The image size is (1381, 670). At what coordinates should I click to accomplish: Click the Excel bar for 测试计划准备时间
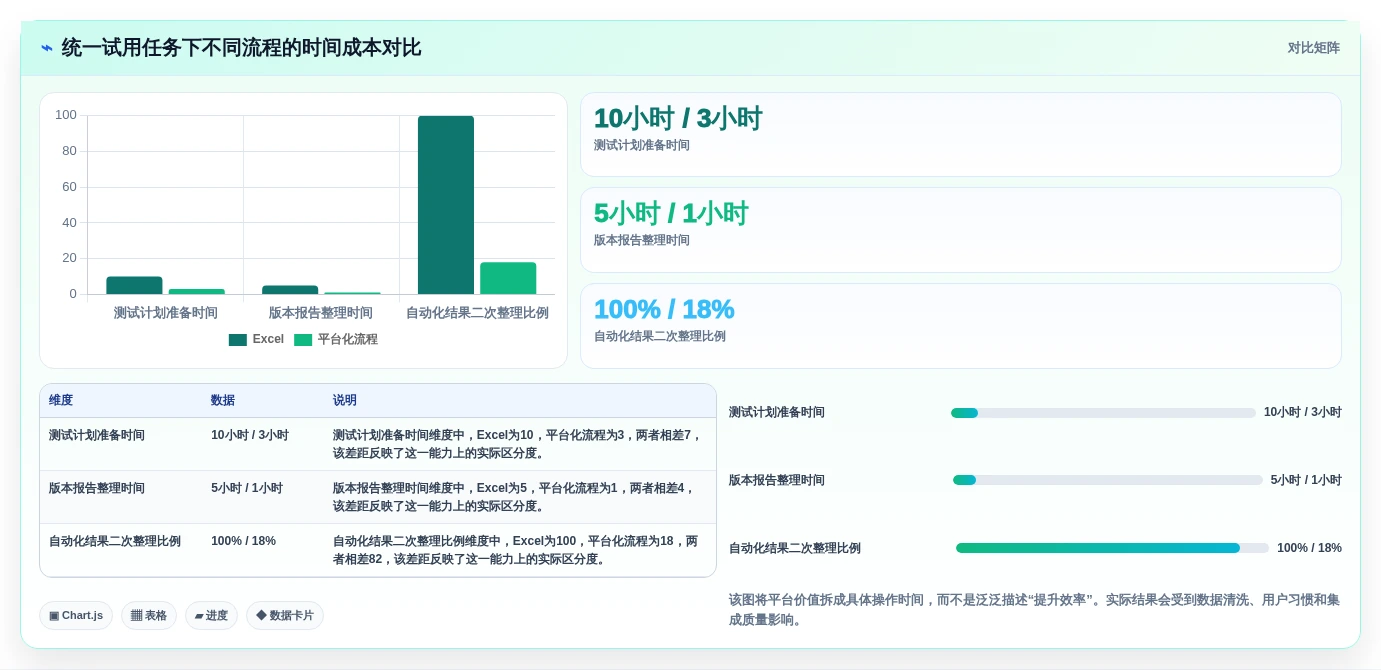coord(134,285)
